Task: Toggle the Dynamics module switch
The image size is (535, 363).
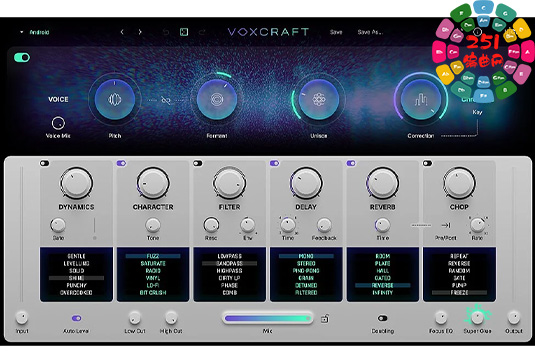Action: [x=45, y=163]
